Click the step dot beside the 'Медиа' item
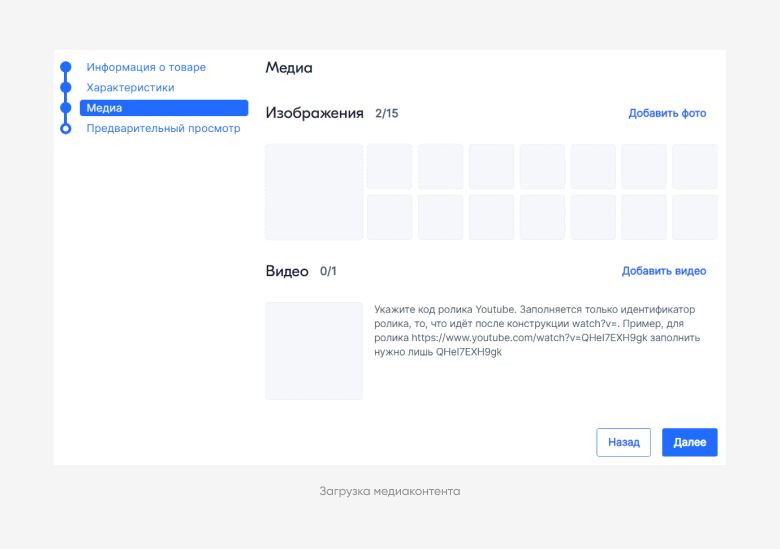The width and height of the screenshot is (780, 549). point(66,108)
